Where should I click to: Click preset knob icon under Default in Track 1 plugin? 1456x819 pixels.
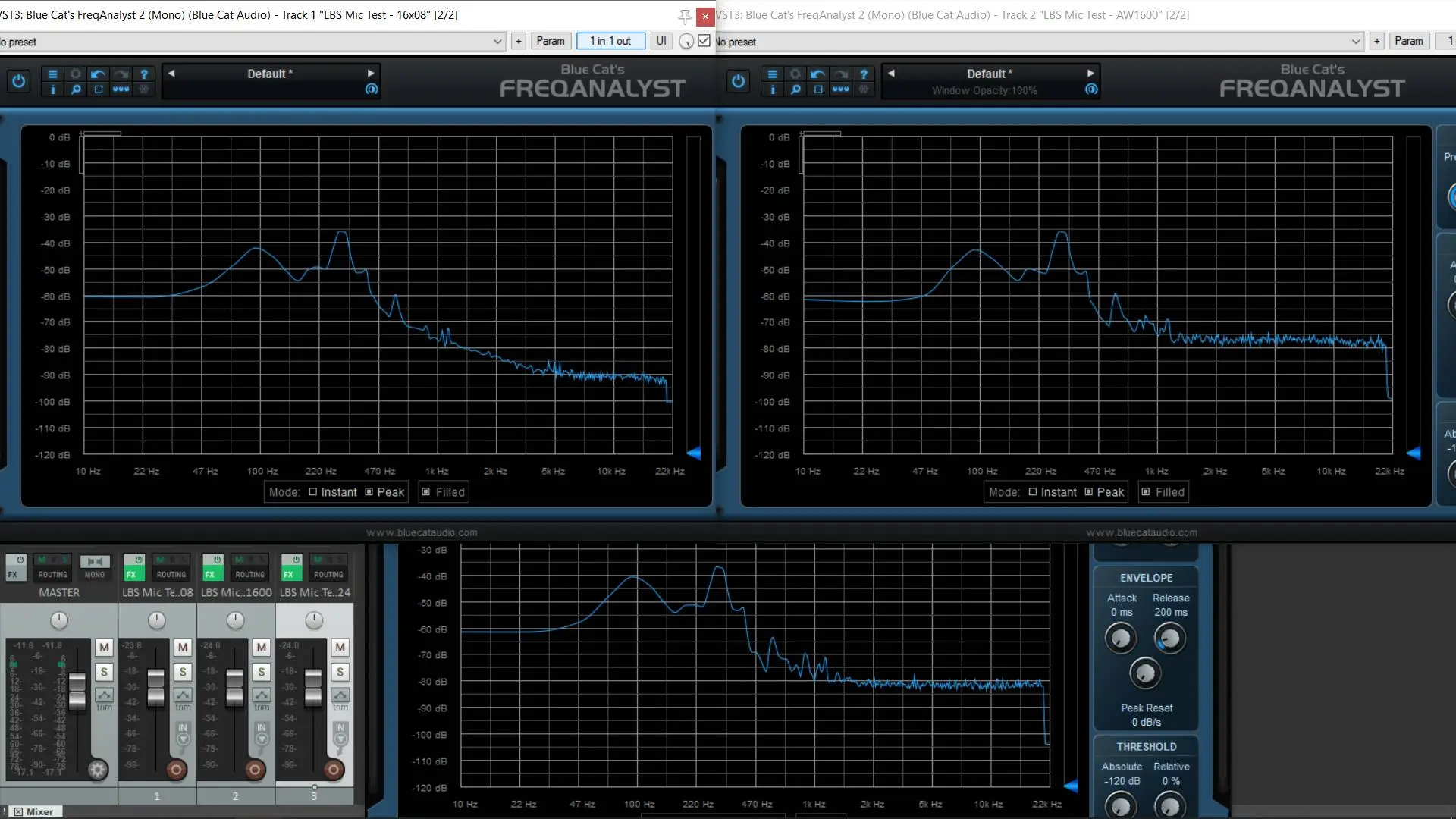pos(372,89)
